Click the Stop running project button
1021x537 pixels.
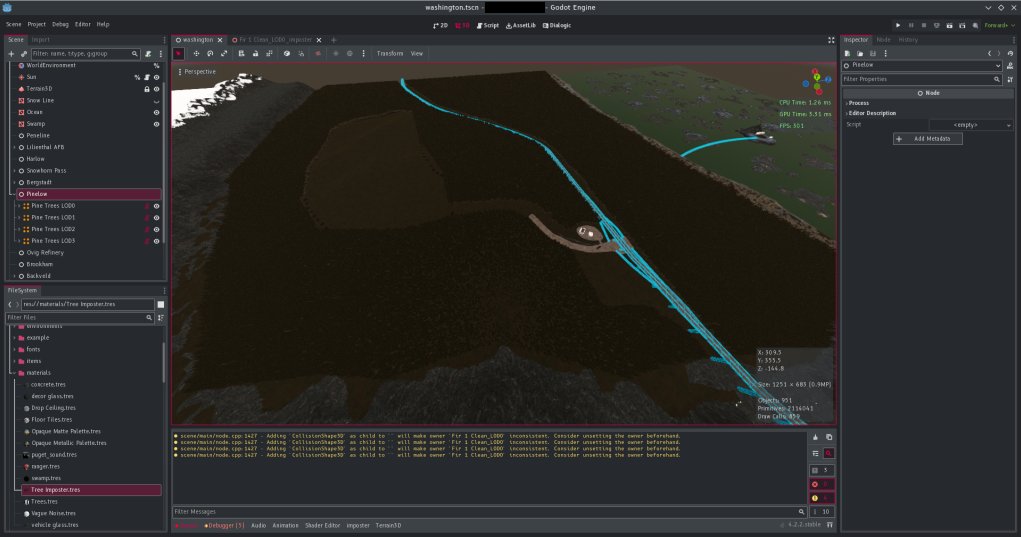coord(923,25)
